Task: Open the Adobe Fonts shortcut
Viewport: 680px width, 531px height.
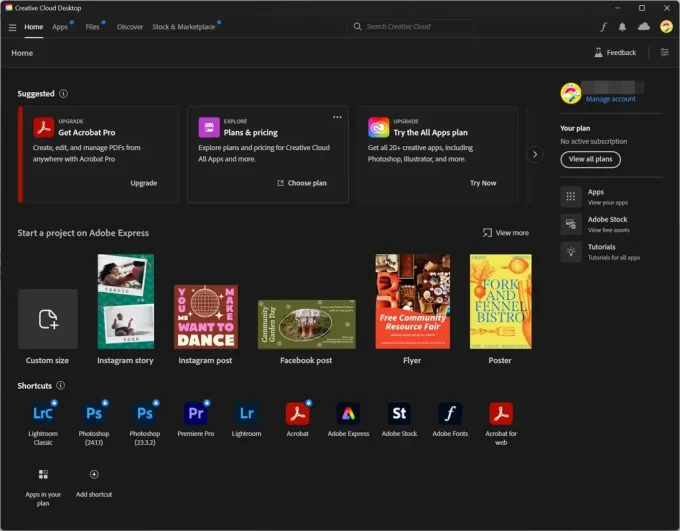Action: pyautogui.click(x=450, y=414)
